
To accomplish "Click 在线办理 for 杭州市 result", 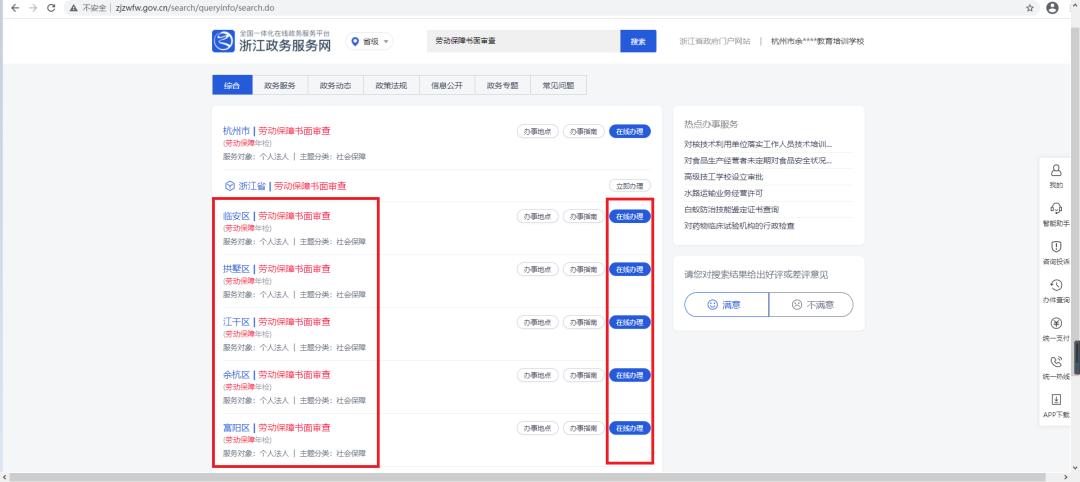I will tap(630, 132).
